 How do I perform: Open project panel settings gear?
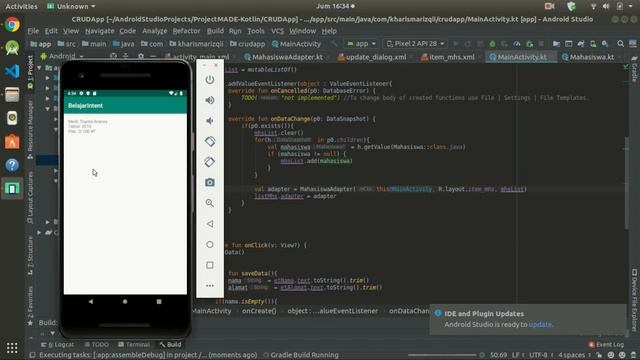click(x=141, y=56)
